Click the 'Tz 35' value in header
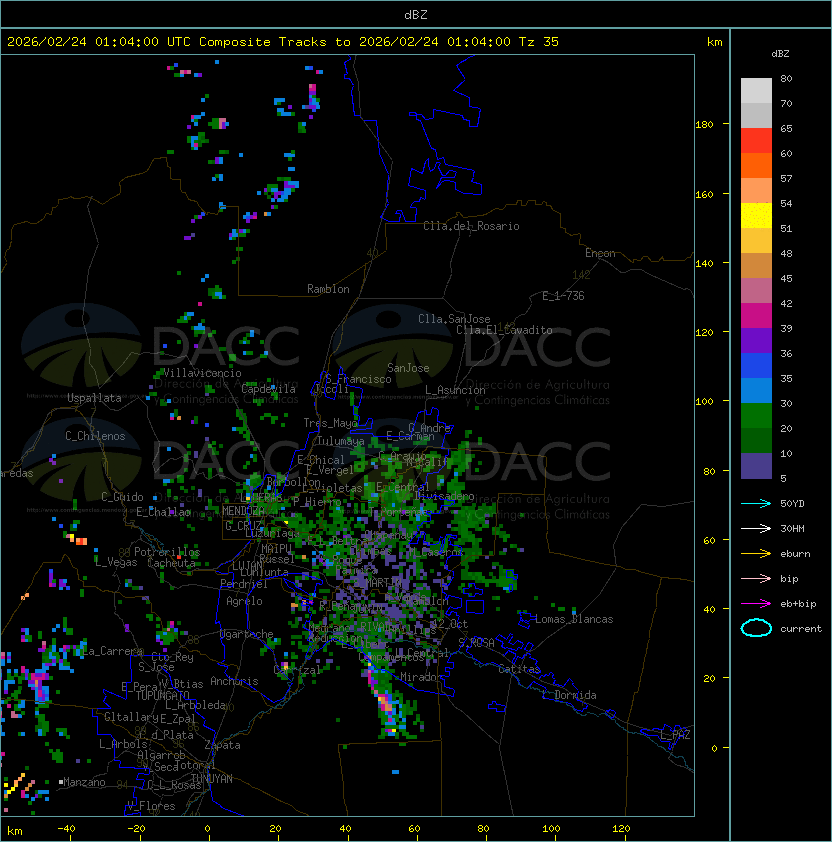 [x=539, y=42]
